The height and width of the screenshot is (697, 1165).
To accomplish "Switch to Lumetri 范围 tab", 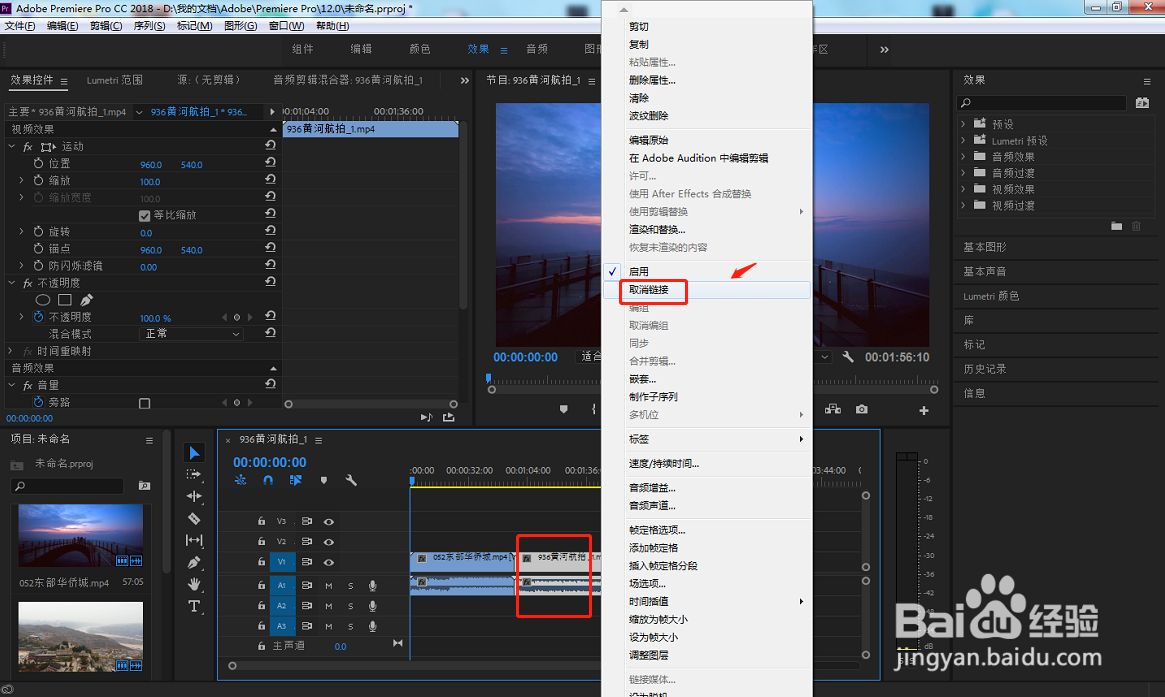I will pos(114,80).
